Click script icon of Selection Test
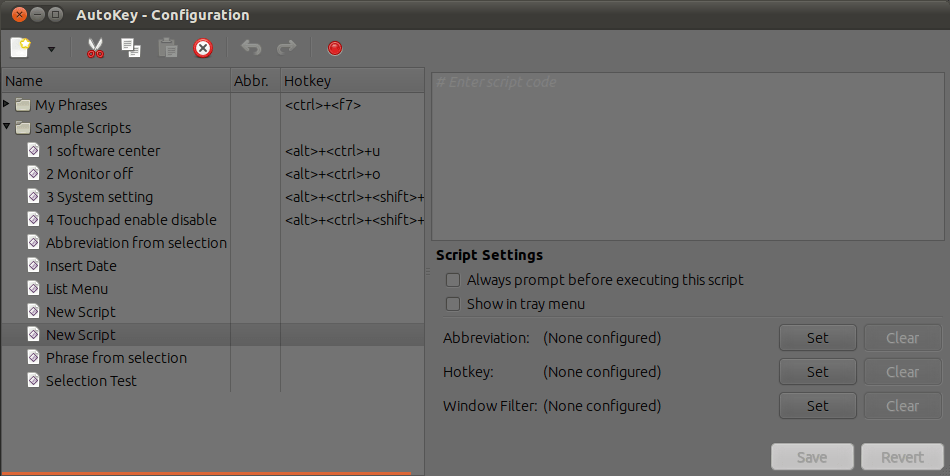950x476 pixels. coord(34,380)
